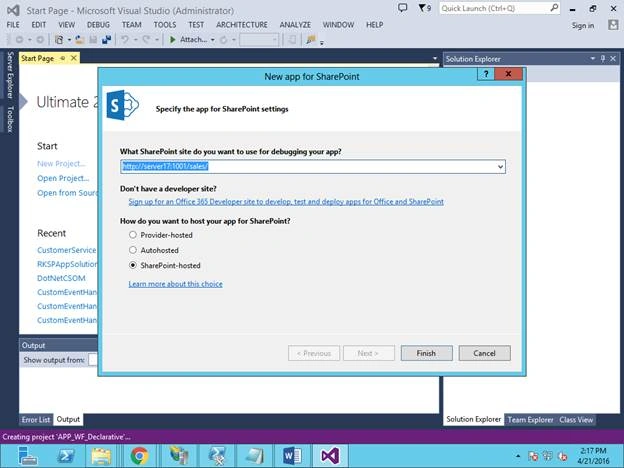Click the Open Project link on Start Page
Image resolution: width=624 pixels, height=468 pixels.
point(63,178)
